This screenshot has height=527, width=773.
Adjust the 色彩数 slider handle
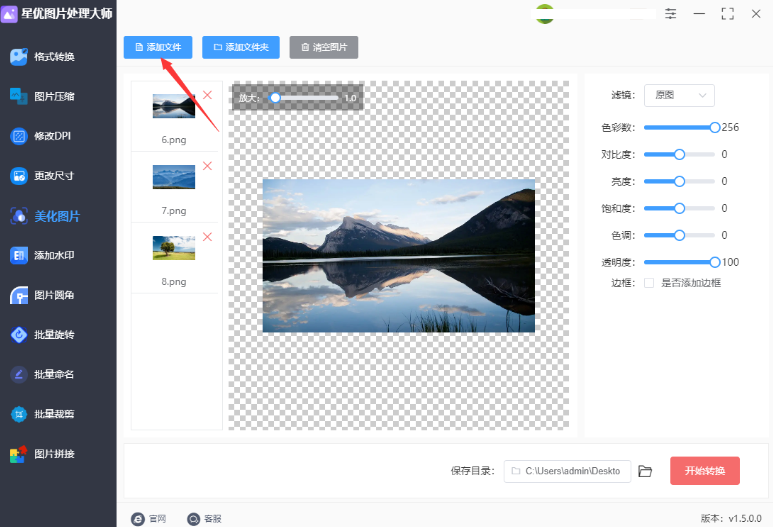point(714,128)
